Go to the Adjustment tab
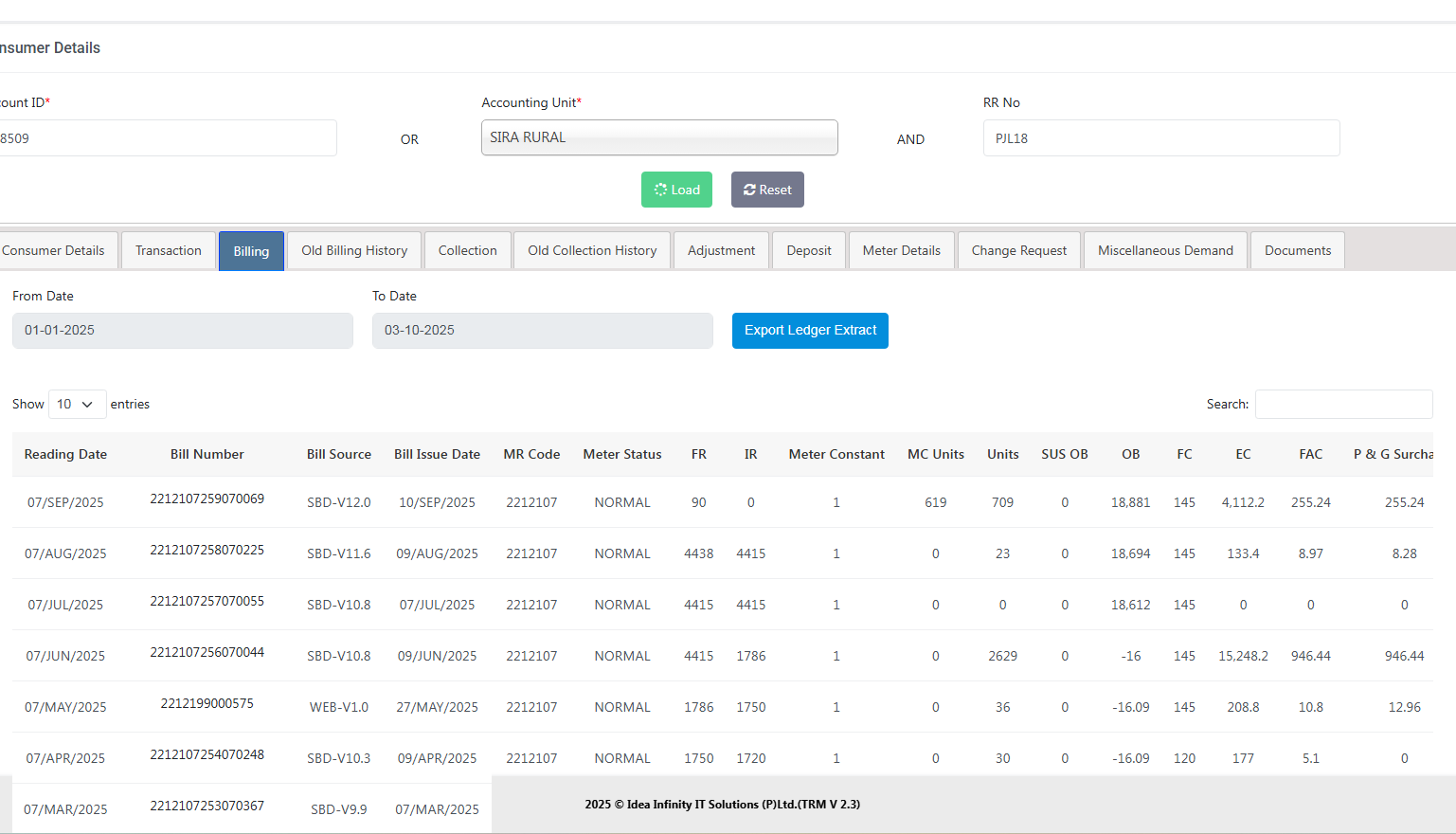This screenshot has width=1456, height=834. (x=721, y=251)
